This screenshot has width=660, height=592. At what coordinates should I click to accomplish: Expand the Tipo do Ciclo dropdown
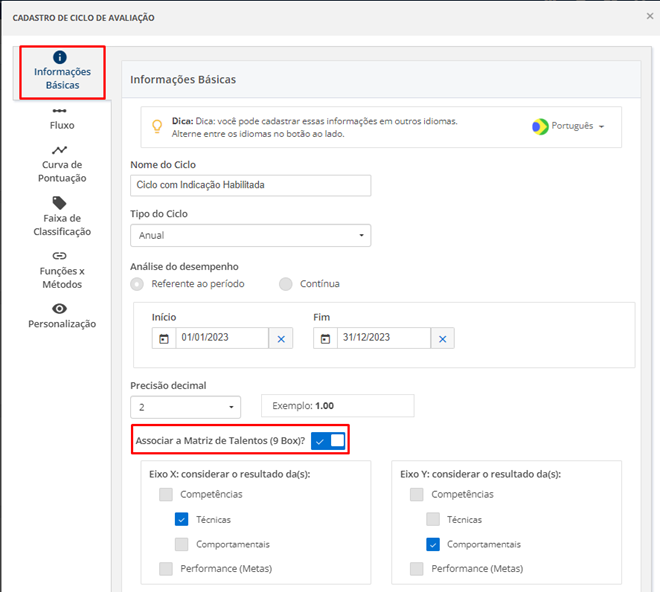[250, 235]
